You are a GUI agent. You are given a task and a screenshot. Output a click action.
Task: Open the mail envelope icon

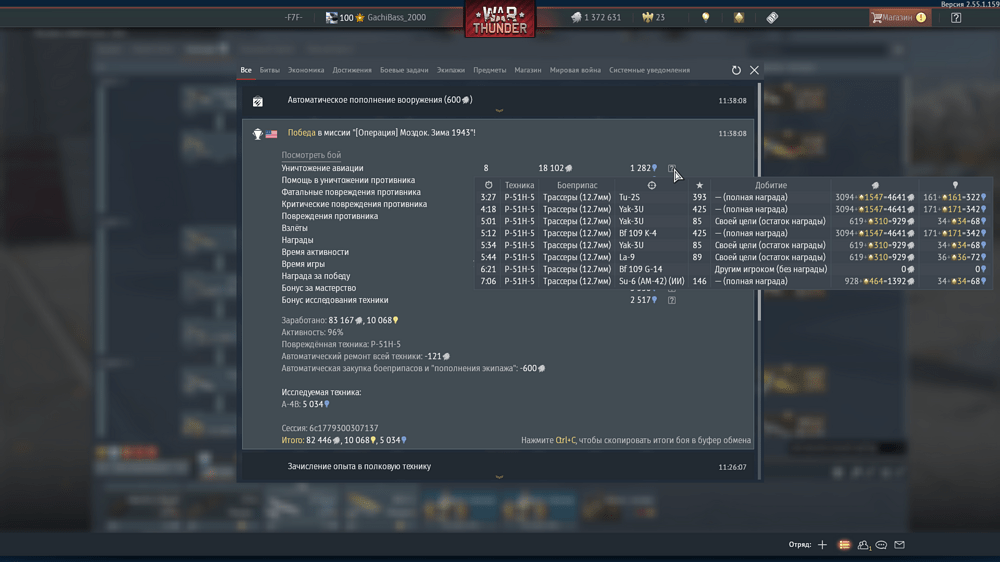point(899,545)
